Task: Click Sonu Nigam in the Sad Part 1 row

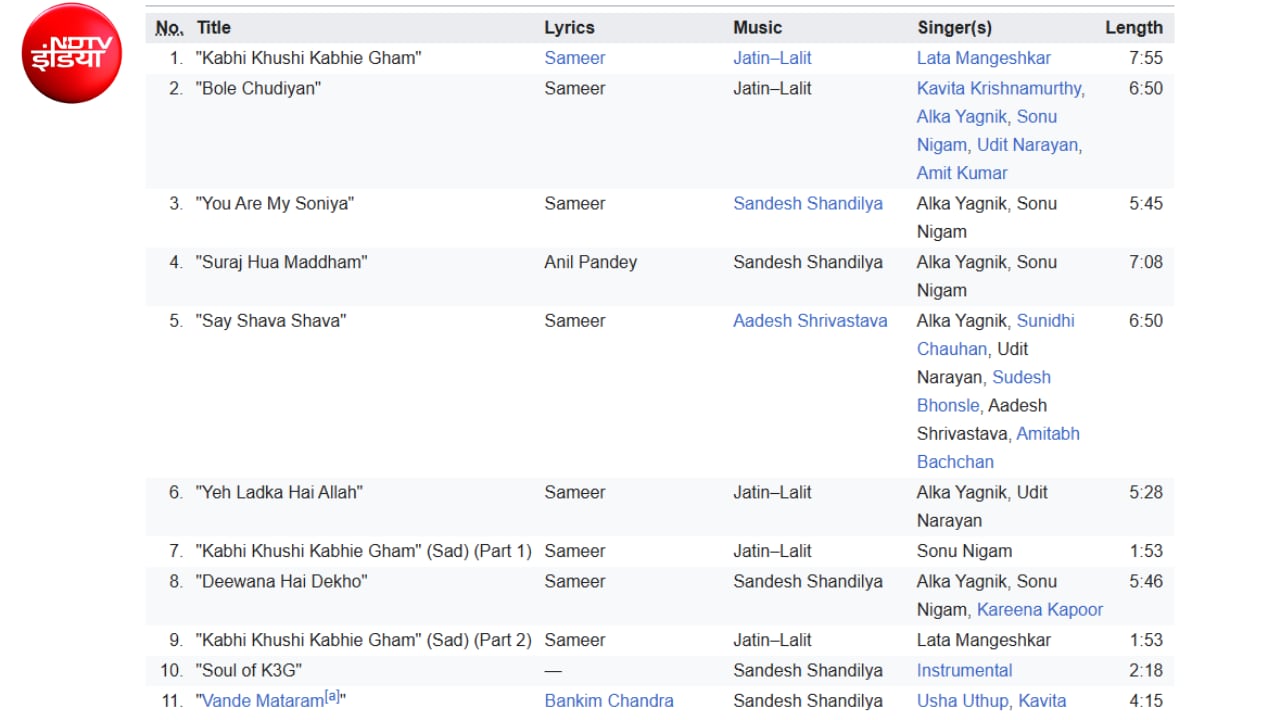Action: [x=964, y=551]
